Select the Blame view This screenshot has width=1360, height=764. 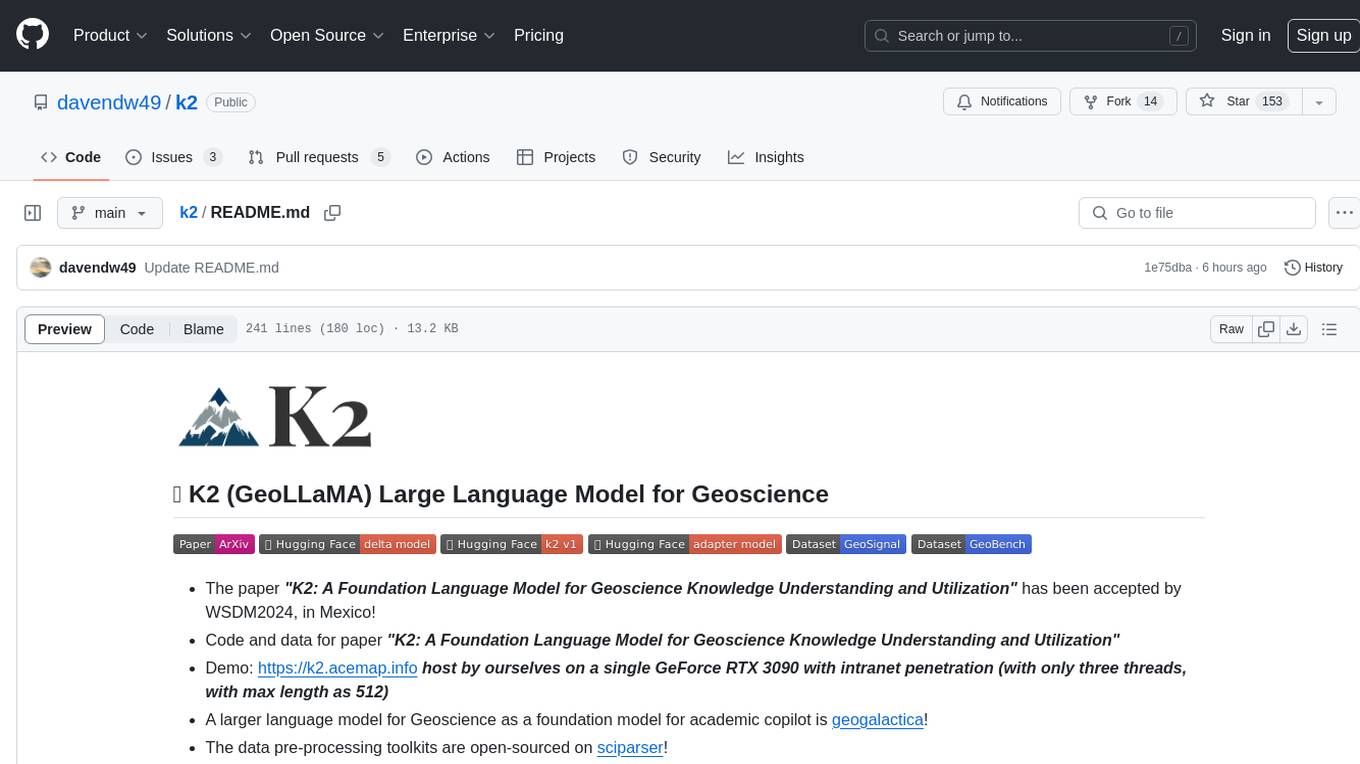click(x=203, y=329)
